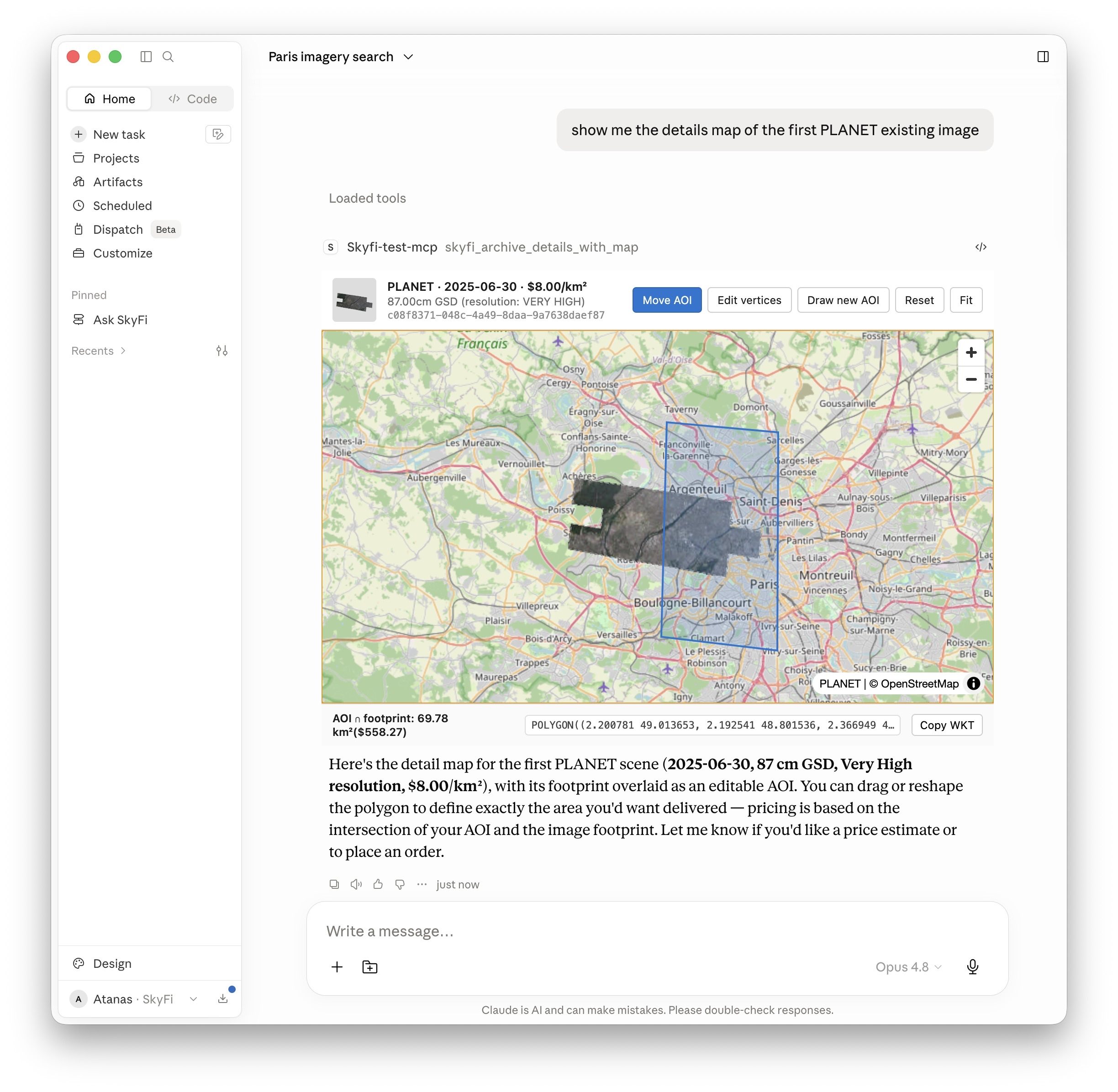The width and height of the screenshot is (1118, 1092).
Task: Click the download updates icon
Action: 222,998
